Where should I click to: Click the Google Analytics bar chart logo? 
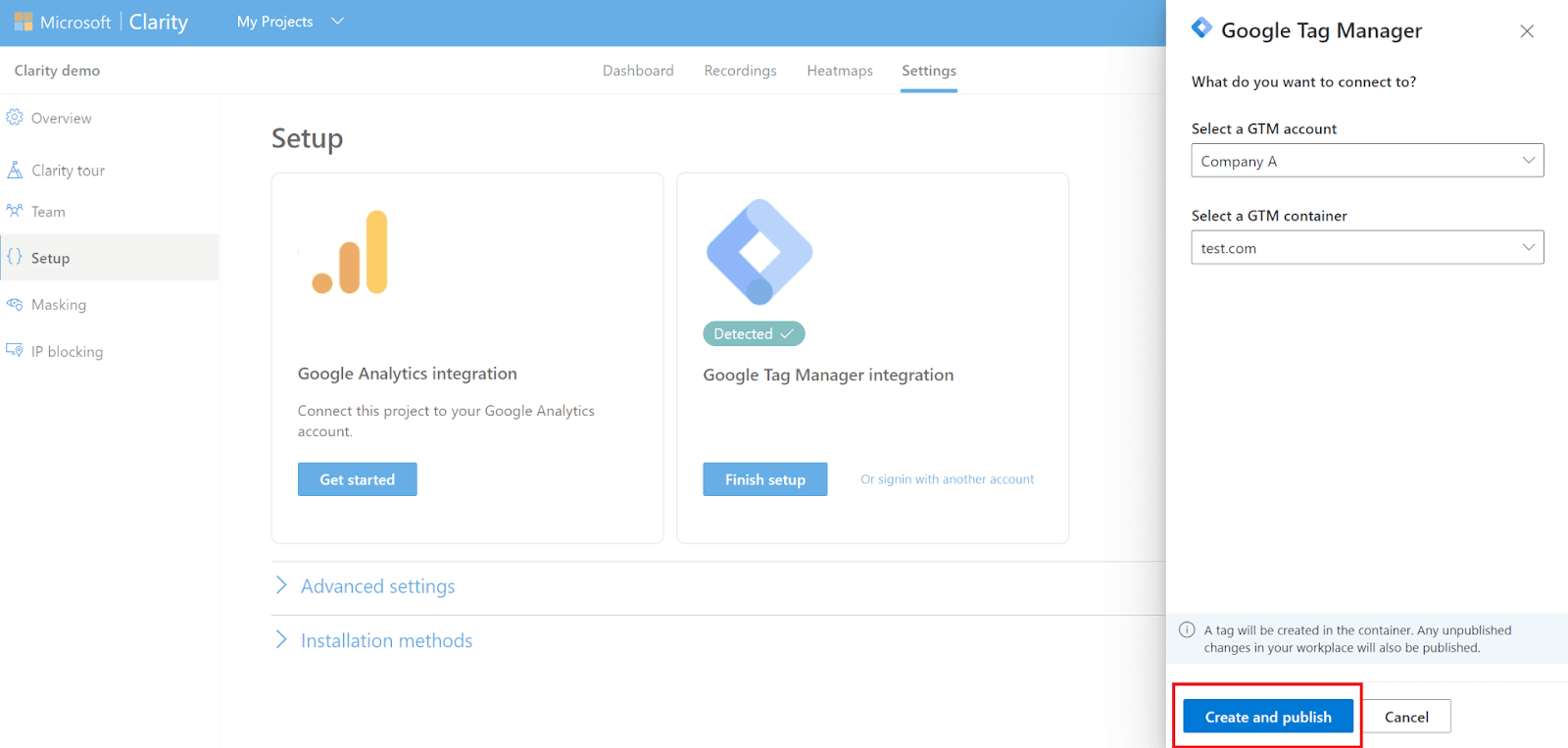point(350,252)
